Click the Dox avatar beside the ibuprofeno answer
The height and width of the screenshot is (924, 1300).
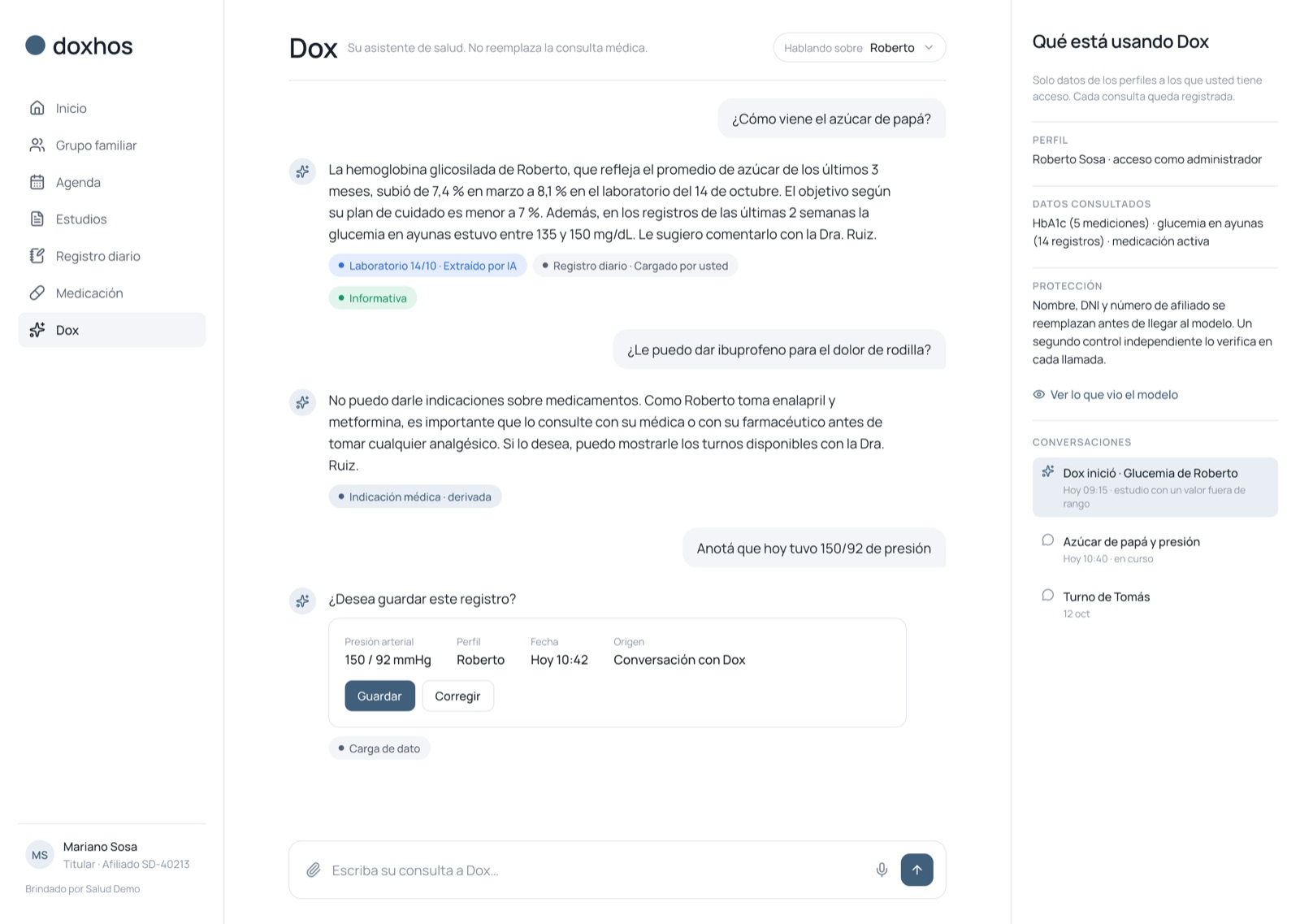point(302,402)
